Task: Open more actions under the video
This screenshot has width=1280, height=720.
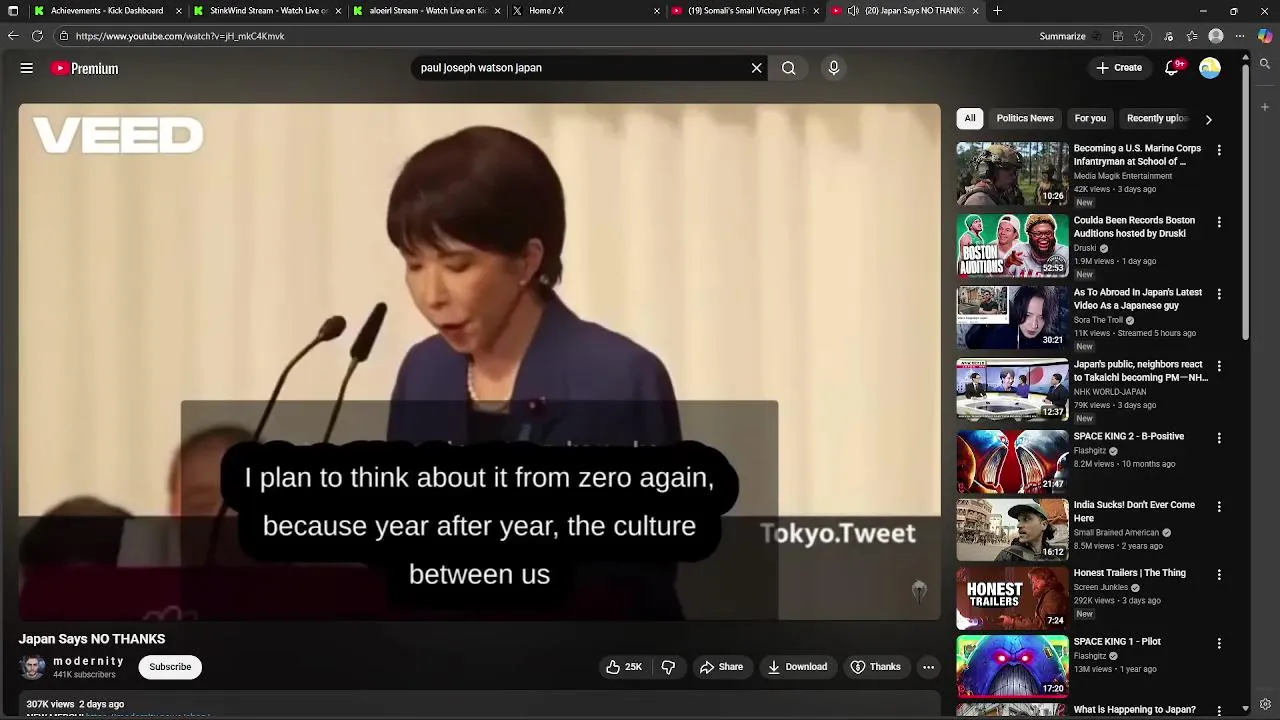Action: click(928, 667)
